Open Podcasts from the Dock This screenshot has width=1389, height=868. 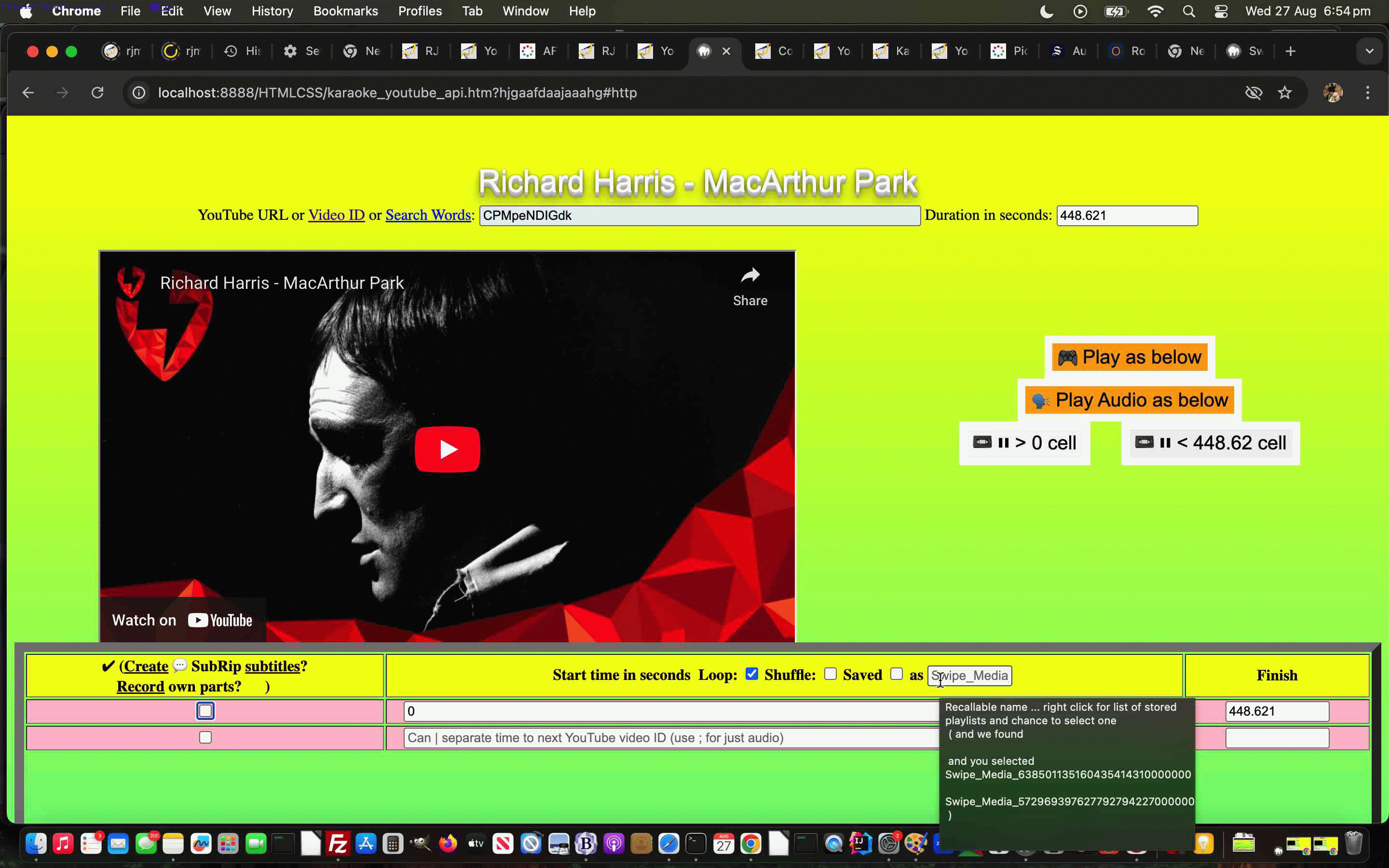pos(613,843)
